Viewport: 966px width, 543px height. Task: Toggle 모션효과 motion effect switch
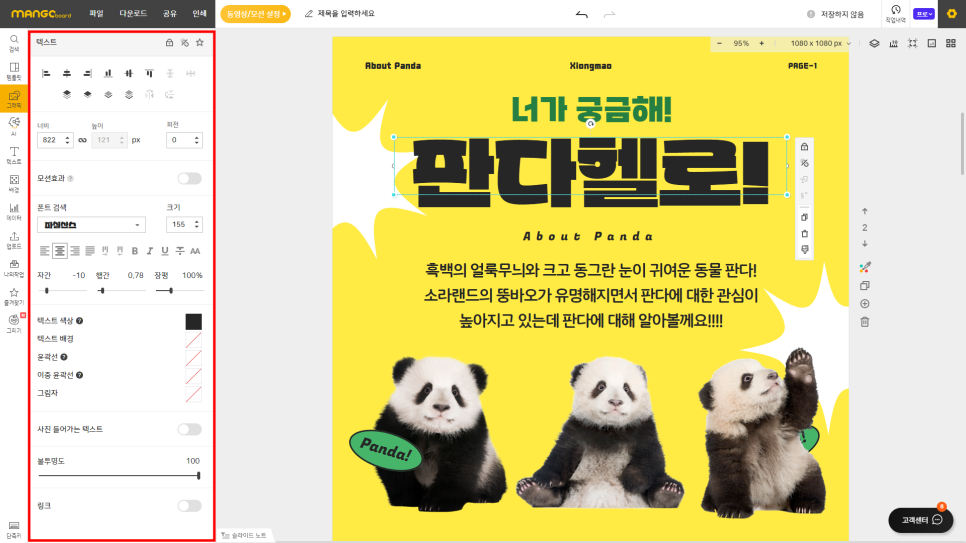(190, 178)
